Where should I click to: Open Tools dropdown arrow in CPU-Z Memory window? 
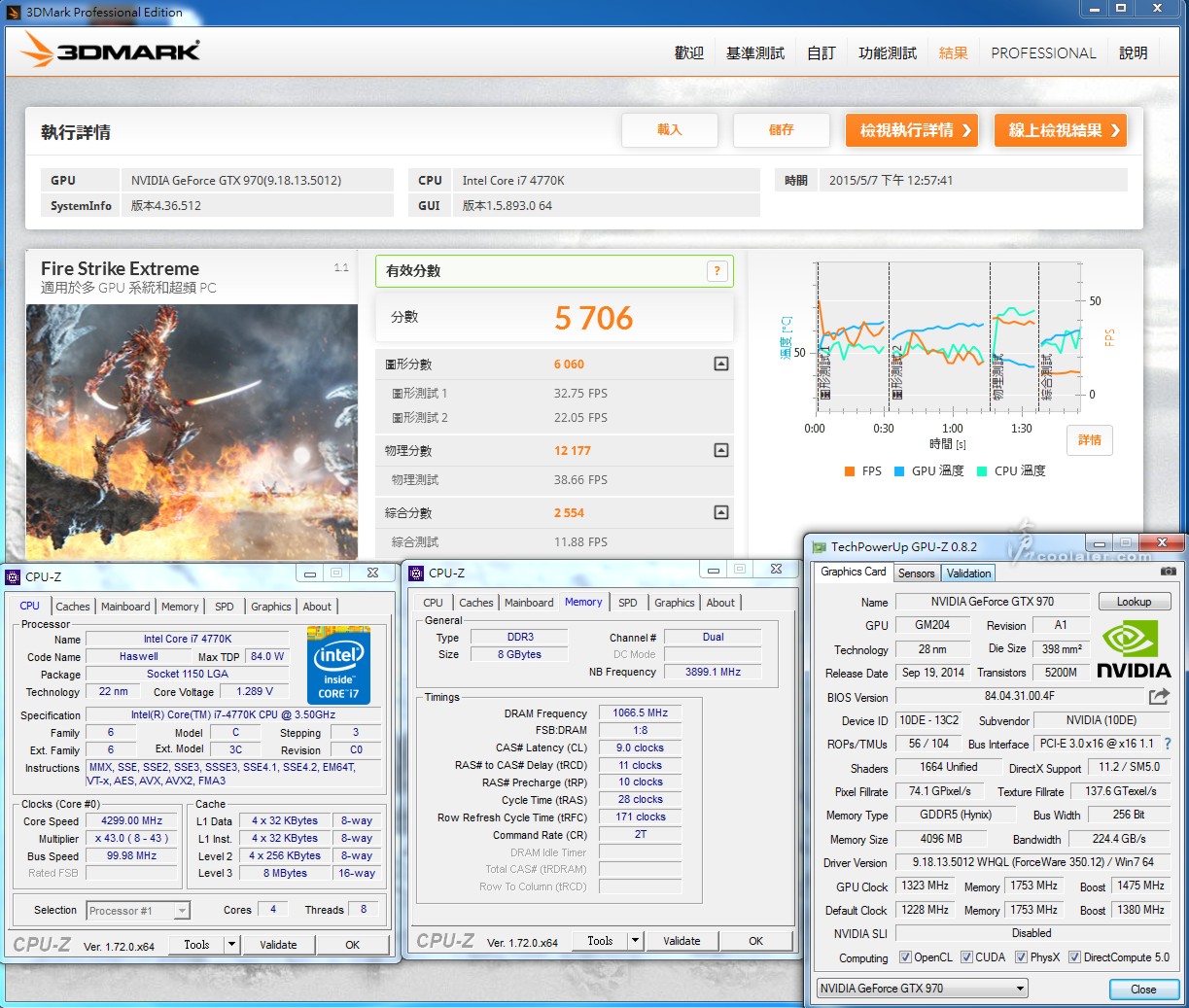pos(635,940)
